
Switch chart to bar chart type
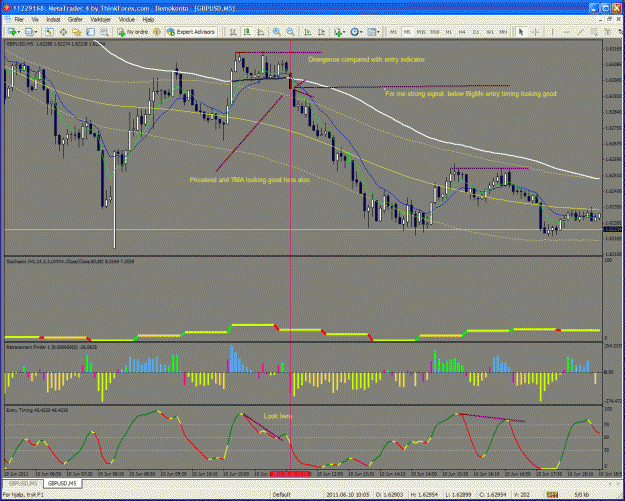[x=234, y=32]
